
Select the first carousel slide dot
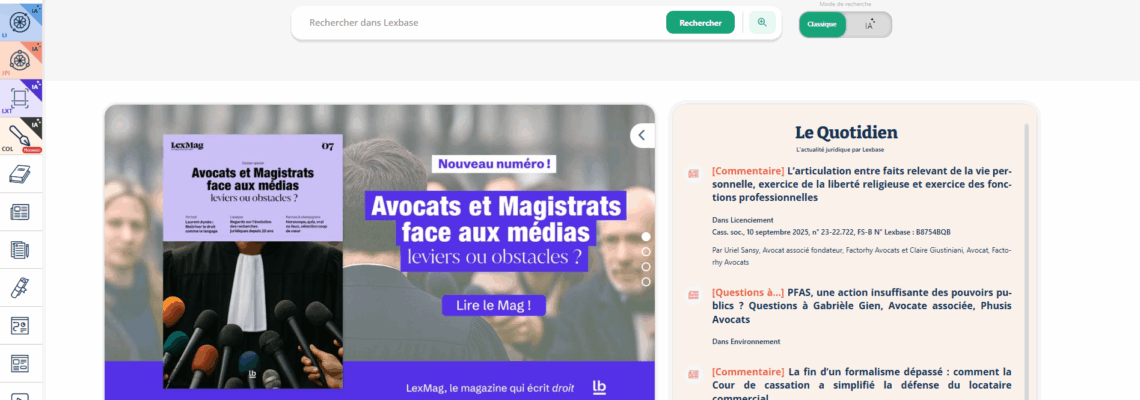[x=646, y=237]
